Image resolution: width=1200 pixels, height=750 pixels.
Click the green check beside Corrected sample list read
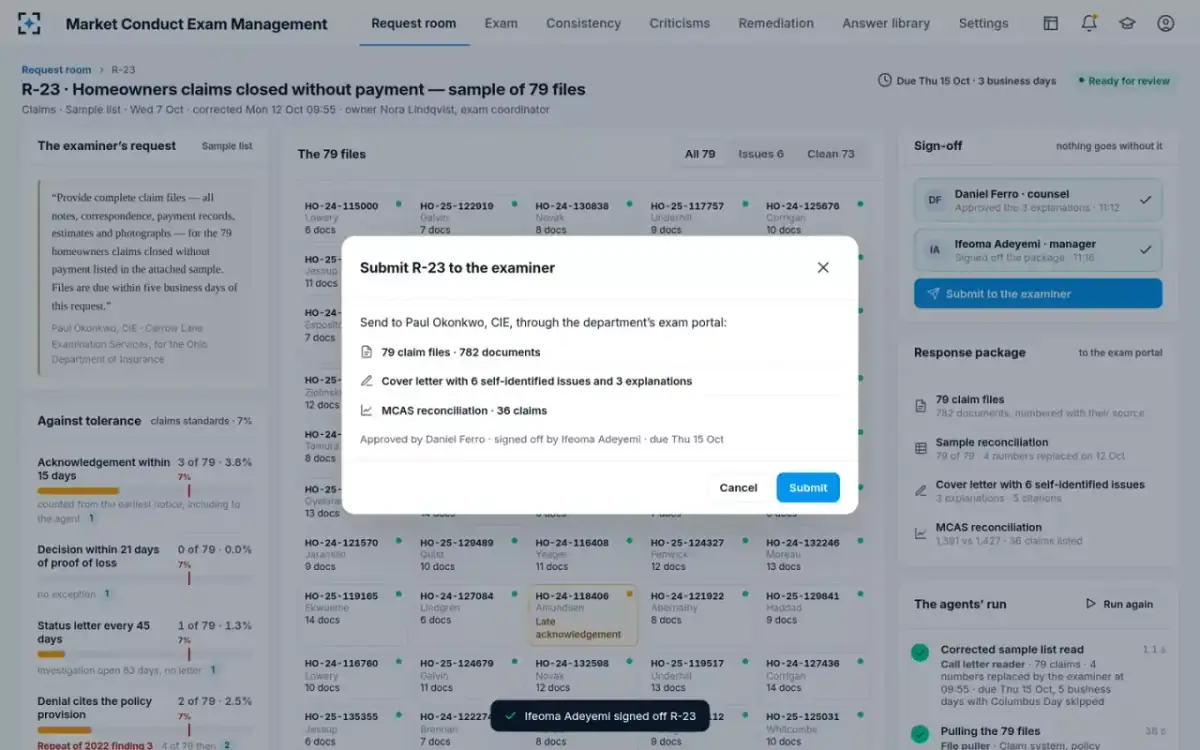(x=920, y=653)
